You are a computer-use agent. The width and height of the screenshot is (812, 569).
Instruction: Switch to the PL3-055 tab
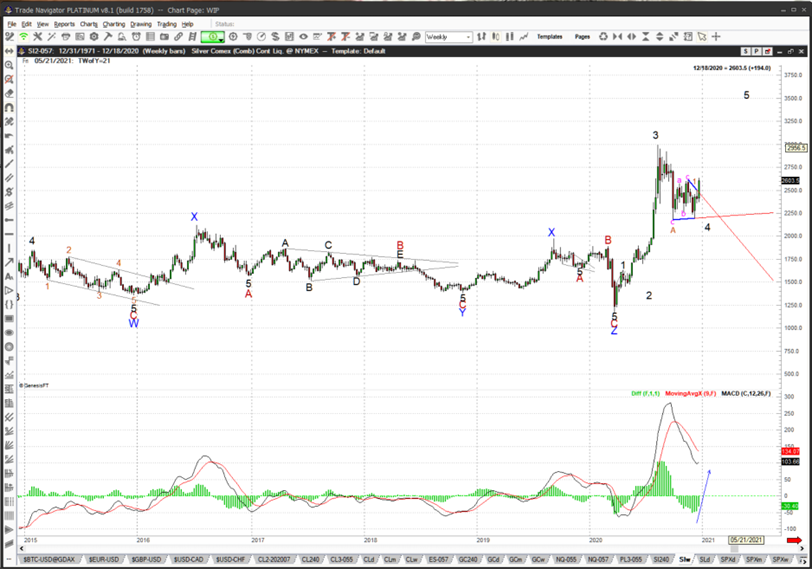pyautogui.click(x=631, y=560)
